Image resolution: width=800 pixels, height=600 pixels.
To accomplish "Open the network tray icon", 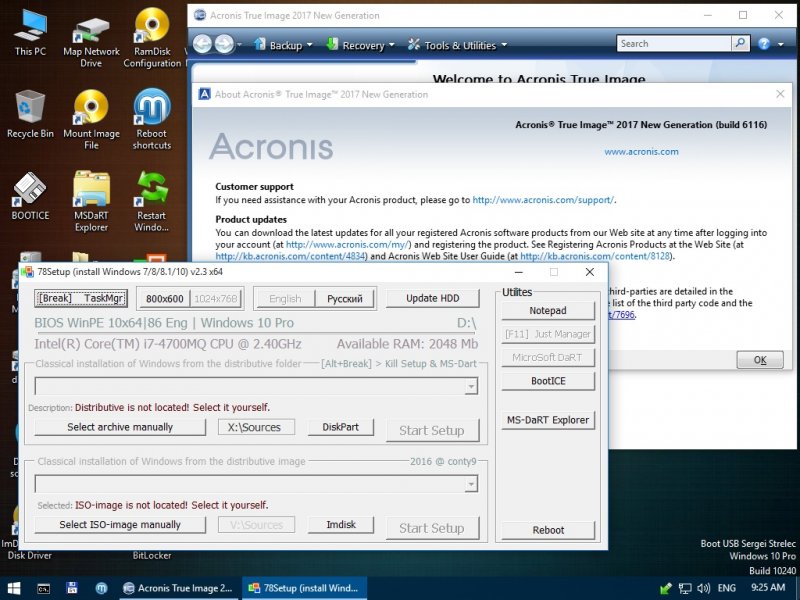I will click(685, 588).
